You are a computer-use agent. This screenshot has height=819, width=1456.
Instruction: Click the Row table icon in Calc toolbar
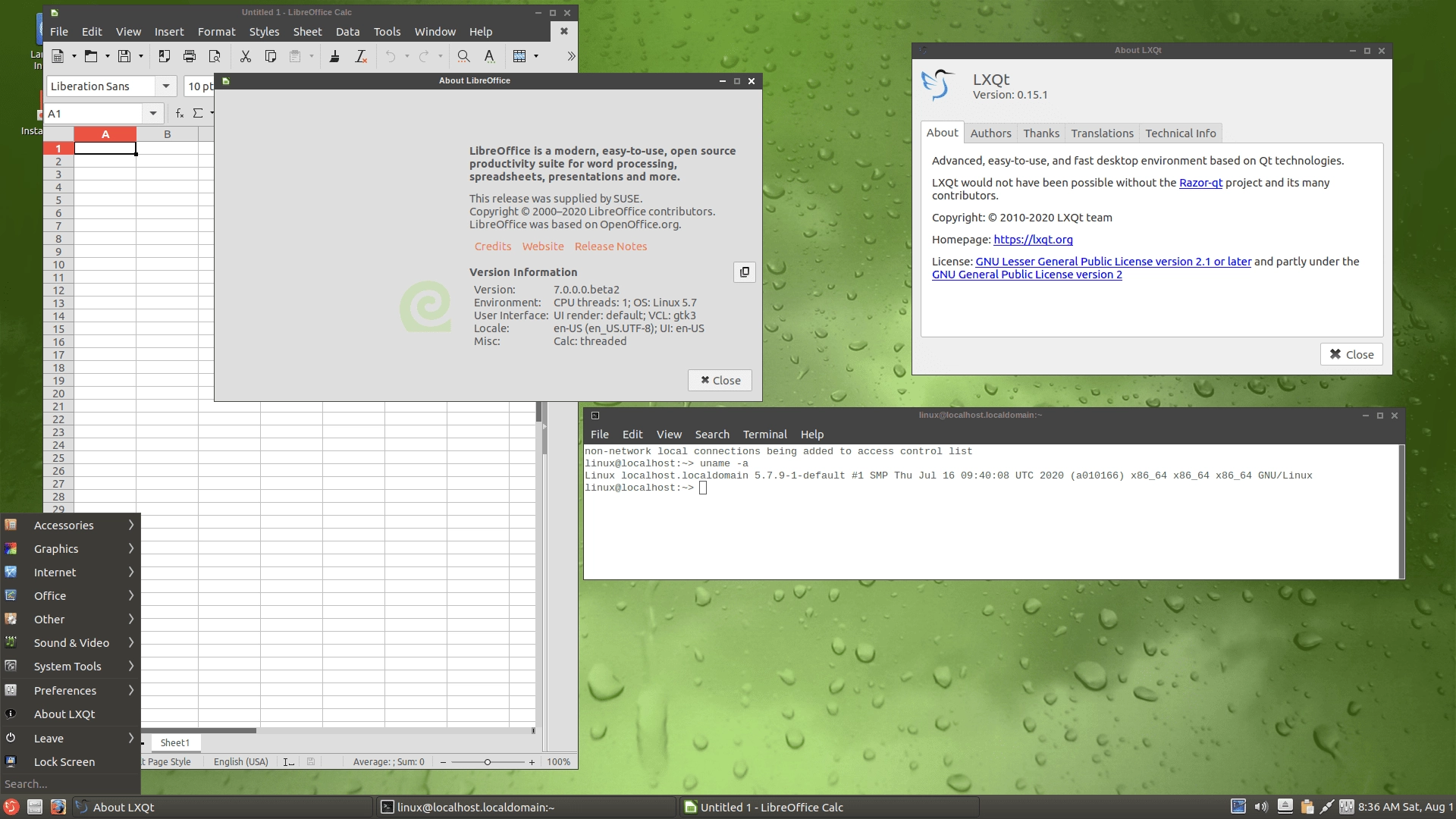click(519, 56)
